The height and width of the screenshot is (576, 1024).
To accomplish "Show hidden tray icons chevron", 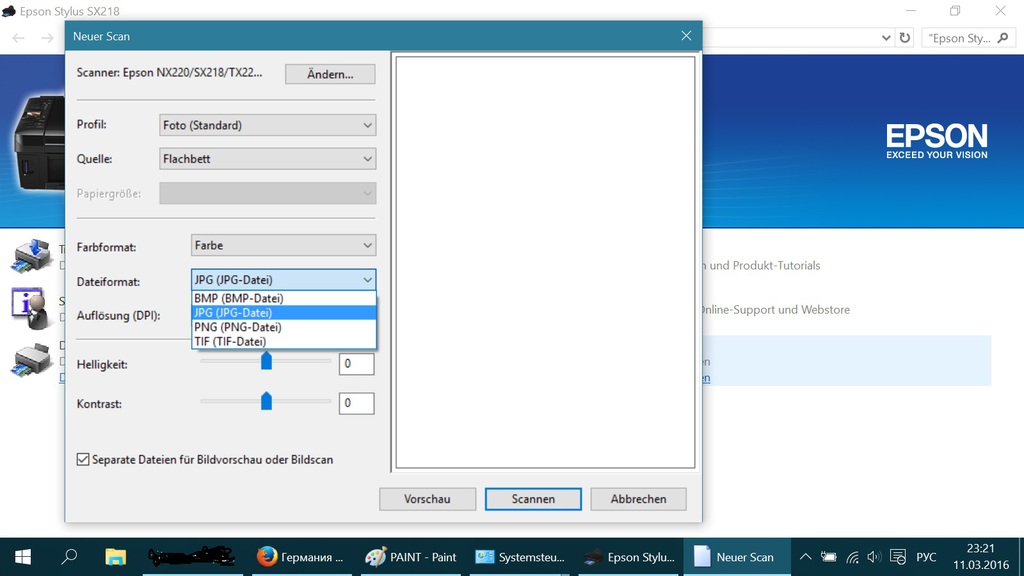I will pyautogui.click(x=806, y=557).
